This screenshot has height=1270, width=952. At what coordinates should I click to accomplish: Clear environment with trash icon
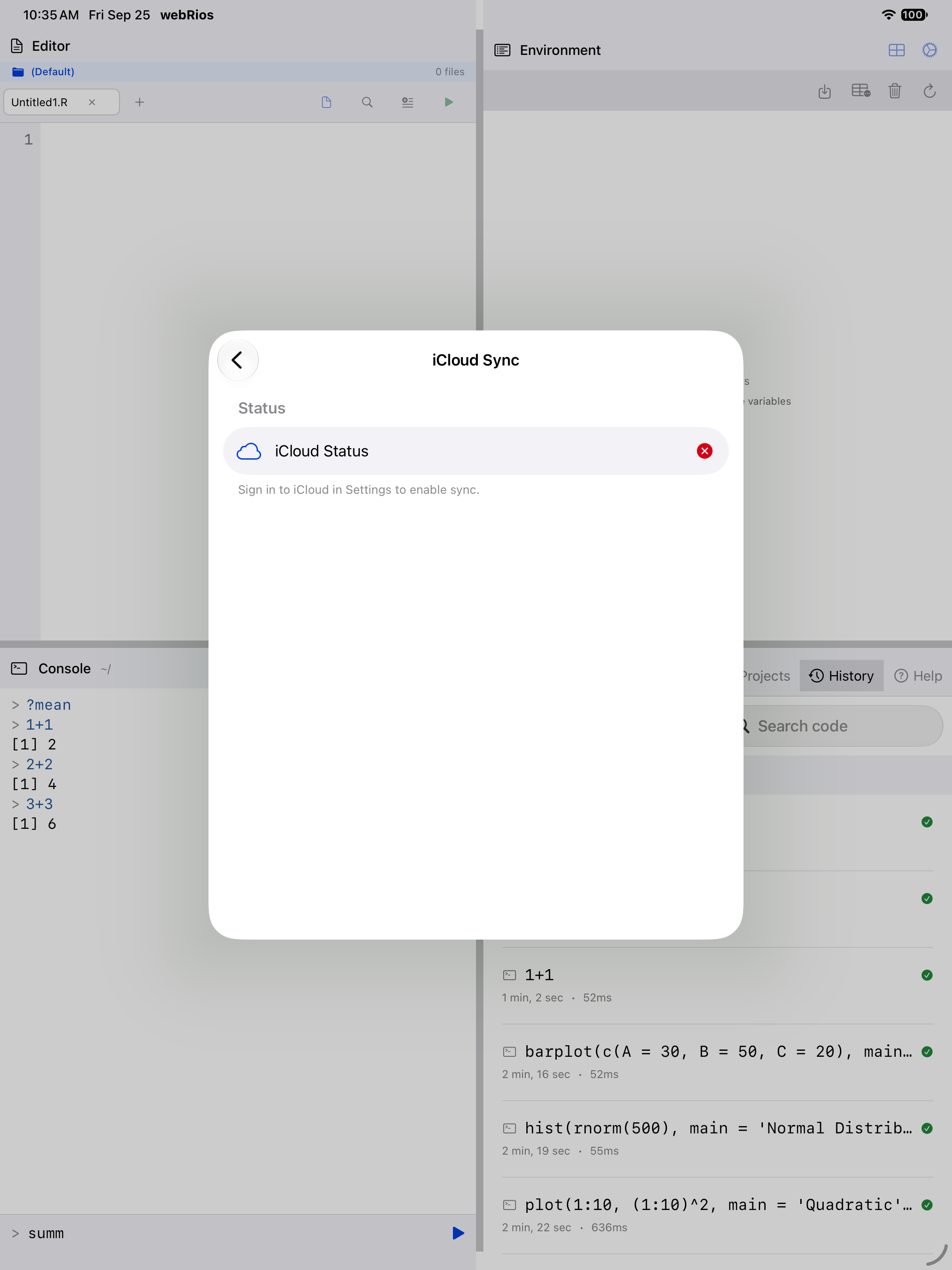click(x=895, y=91)
